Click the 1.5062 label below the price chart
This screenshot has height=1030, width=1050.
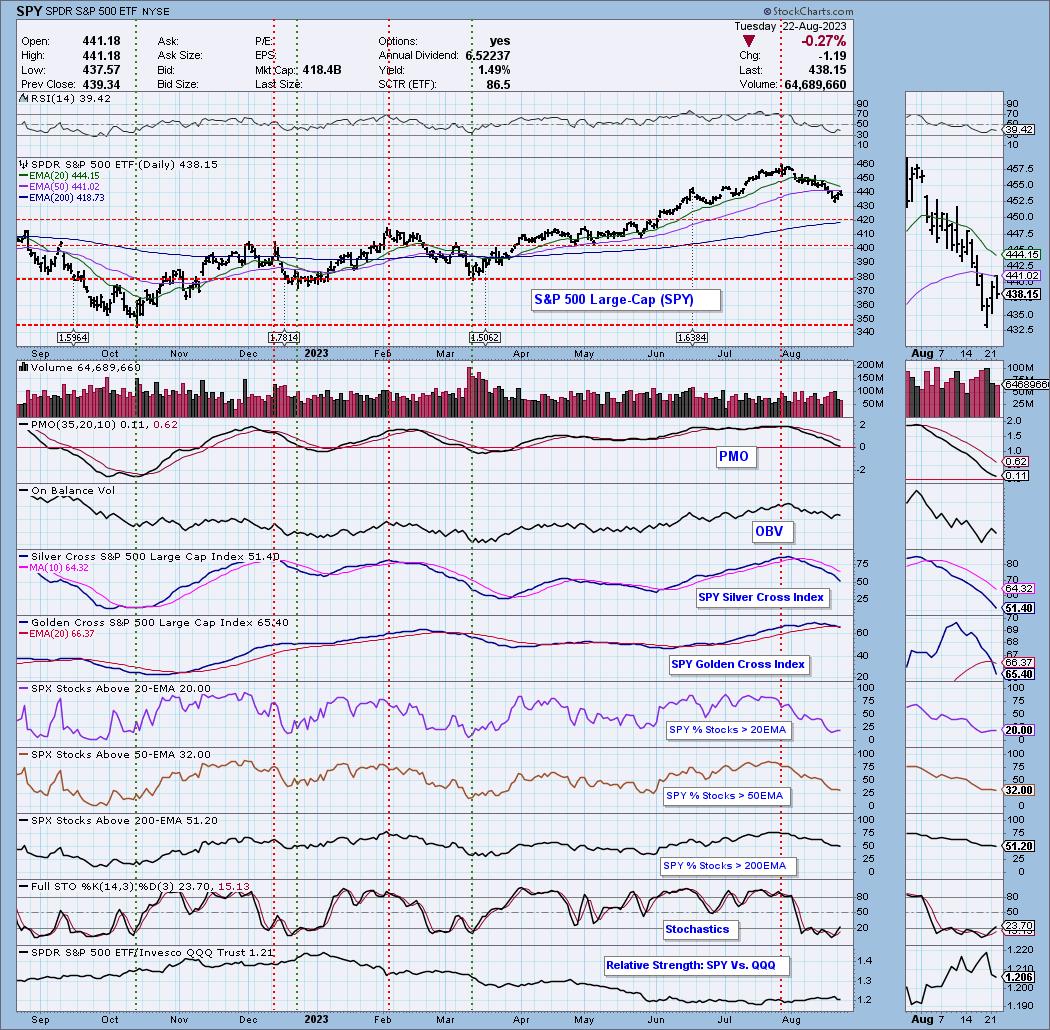tap(484, 338)
